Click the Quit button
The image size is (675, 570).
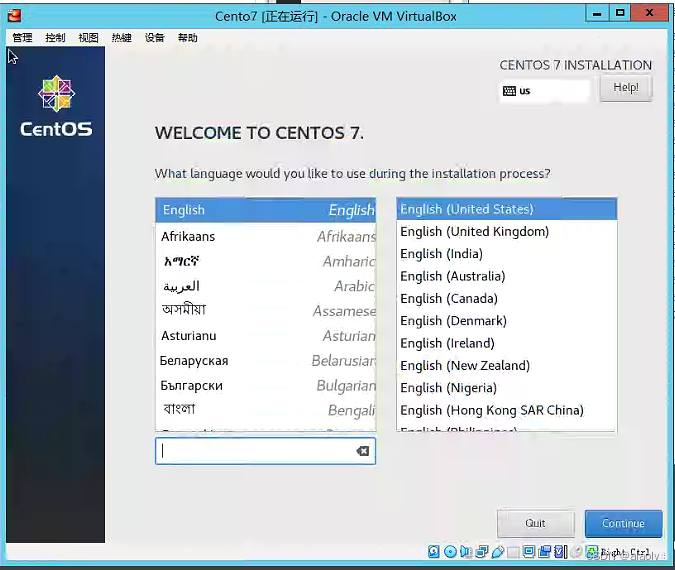[536, 523]
